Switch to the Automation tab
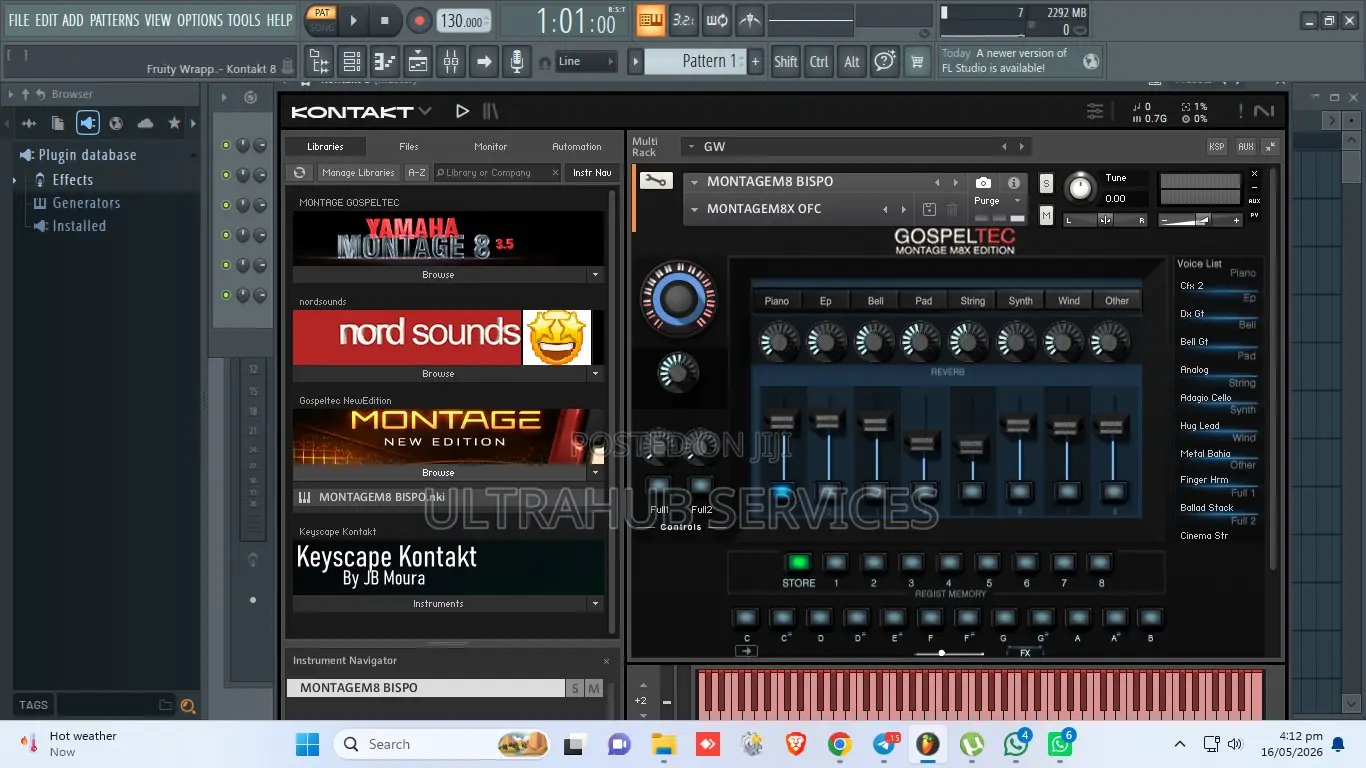The height and width of the screenshot is (768, 1366). click(577, 146)
